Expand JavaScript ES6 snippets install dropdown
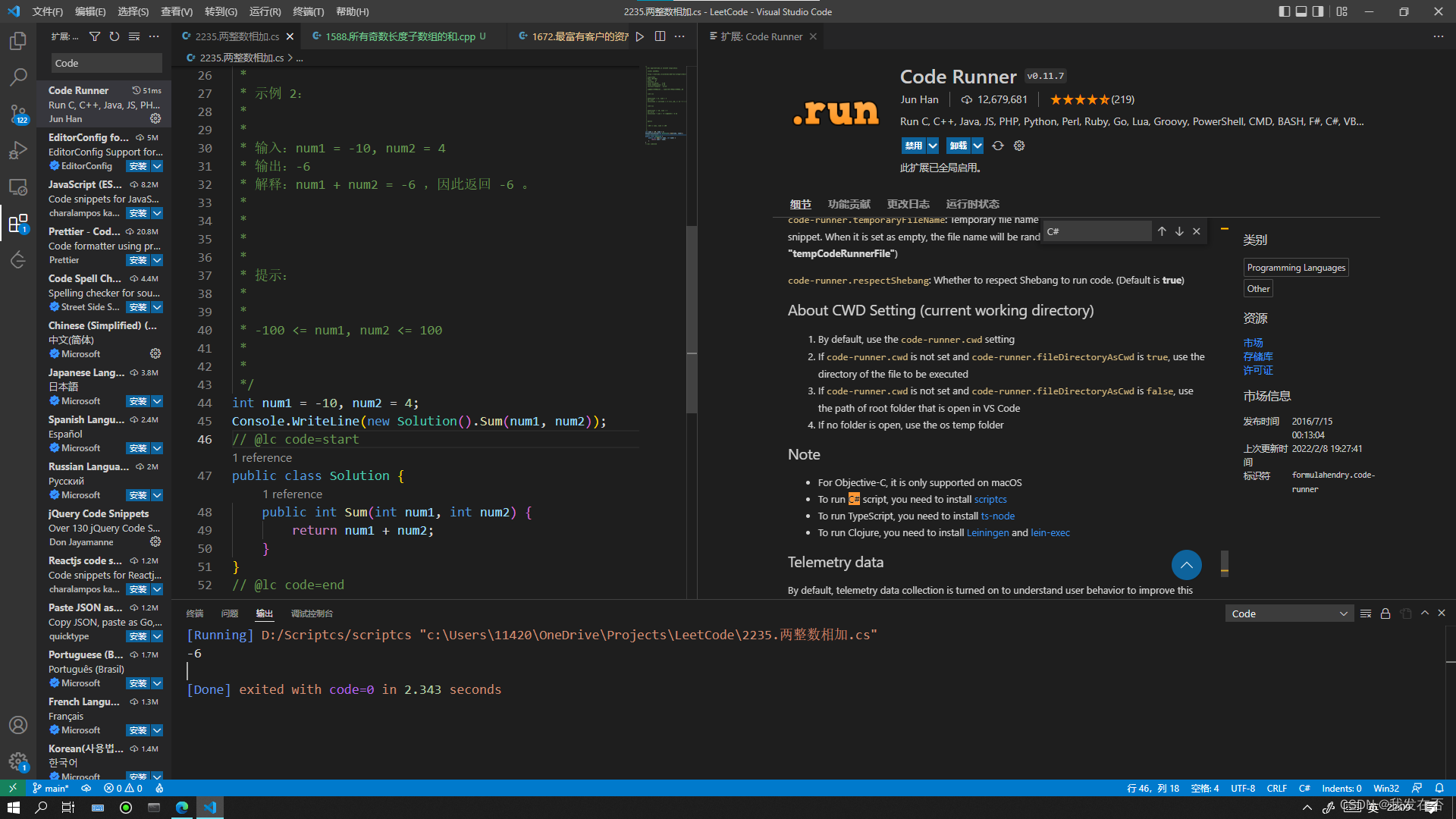The height and width of the screenshot is (819, 1456). tap(157, 213)
